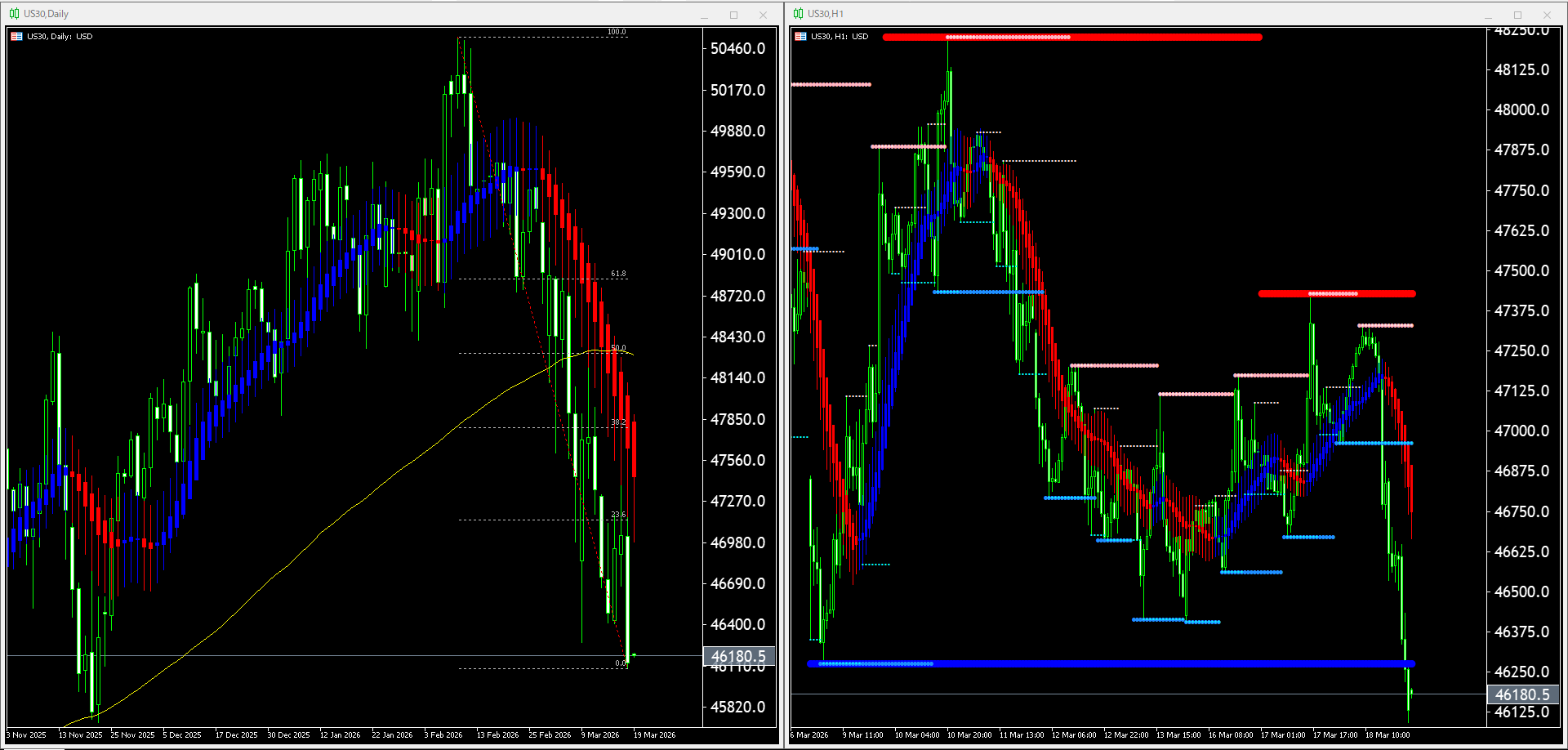
Task: Minimize the US30,H1 chart window
Action: click(1488, 15)
